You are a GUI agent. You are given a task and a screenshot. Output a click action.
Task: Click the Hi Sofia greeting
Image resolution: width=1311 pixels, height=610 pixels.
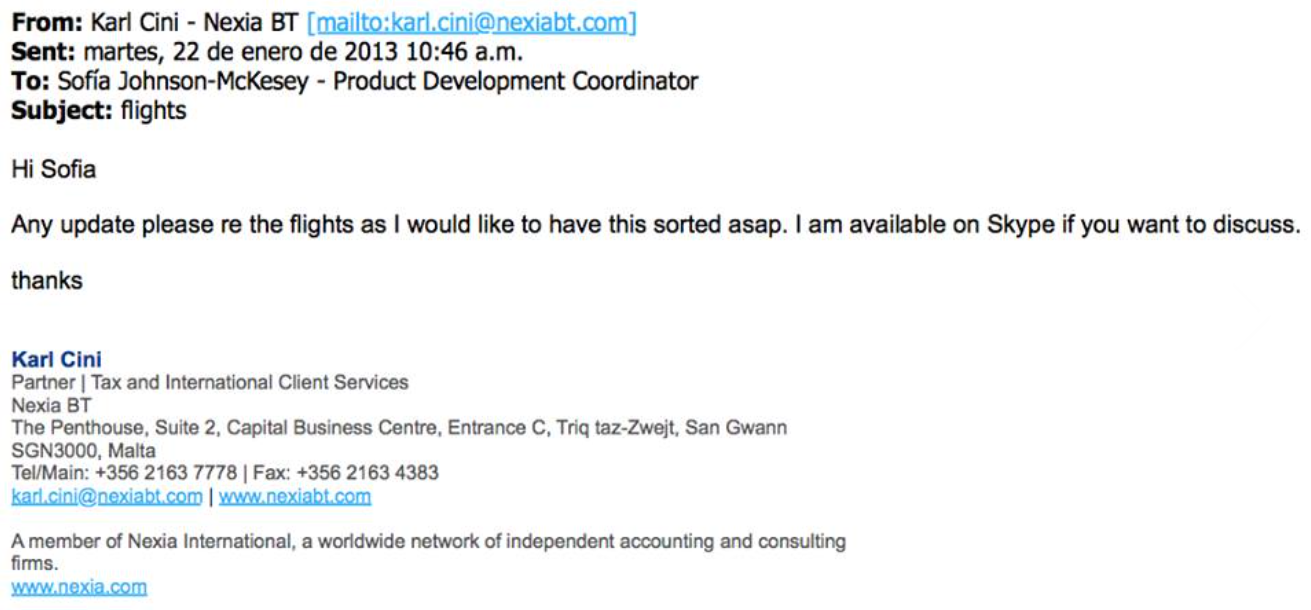coord(54,169)
